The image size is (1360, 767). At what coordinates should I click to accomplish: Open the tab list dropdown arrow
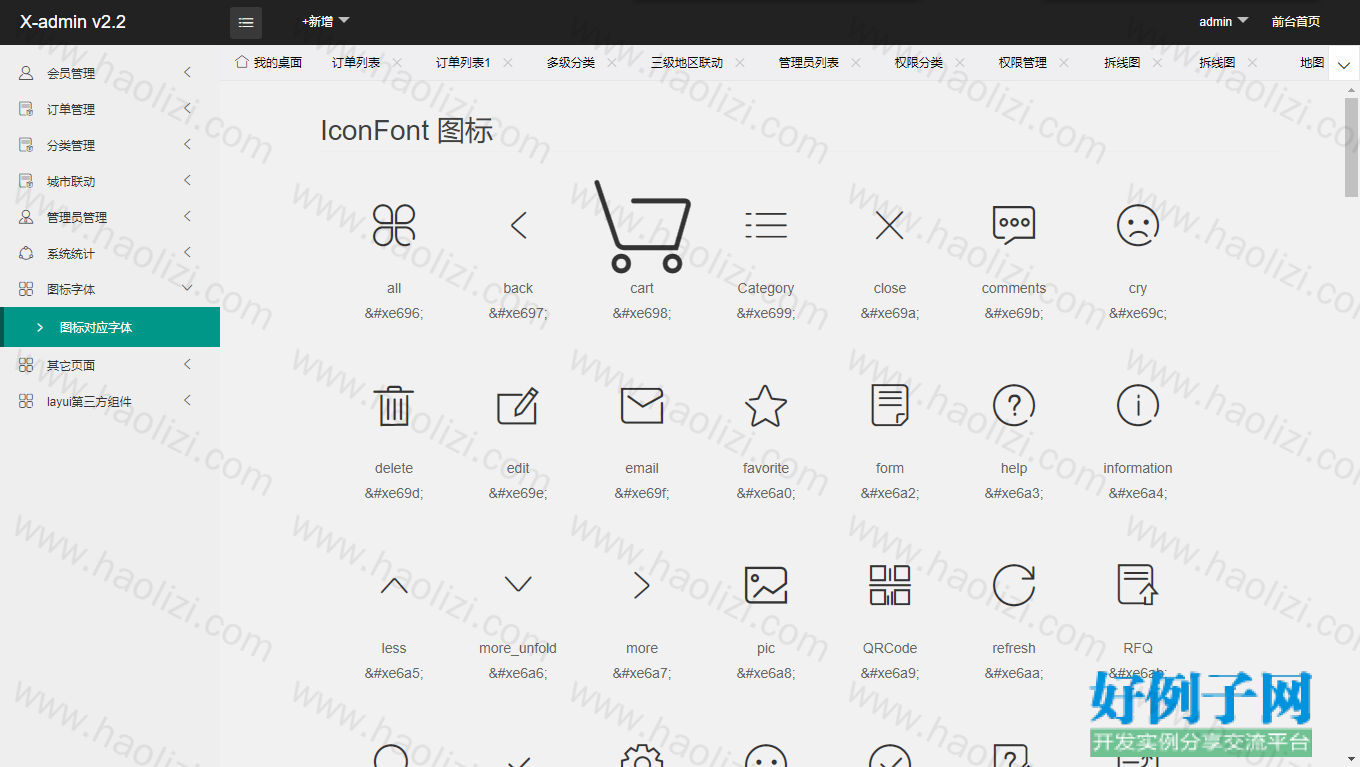coord(1344,66)
